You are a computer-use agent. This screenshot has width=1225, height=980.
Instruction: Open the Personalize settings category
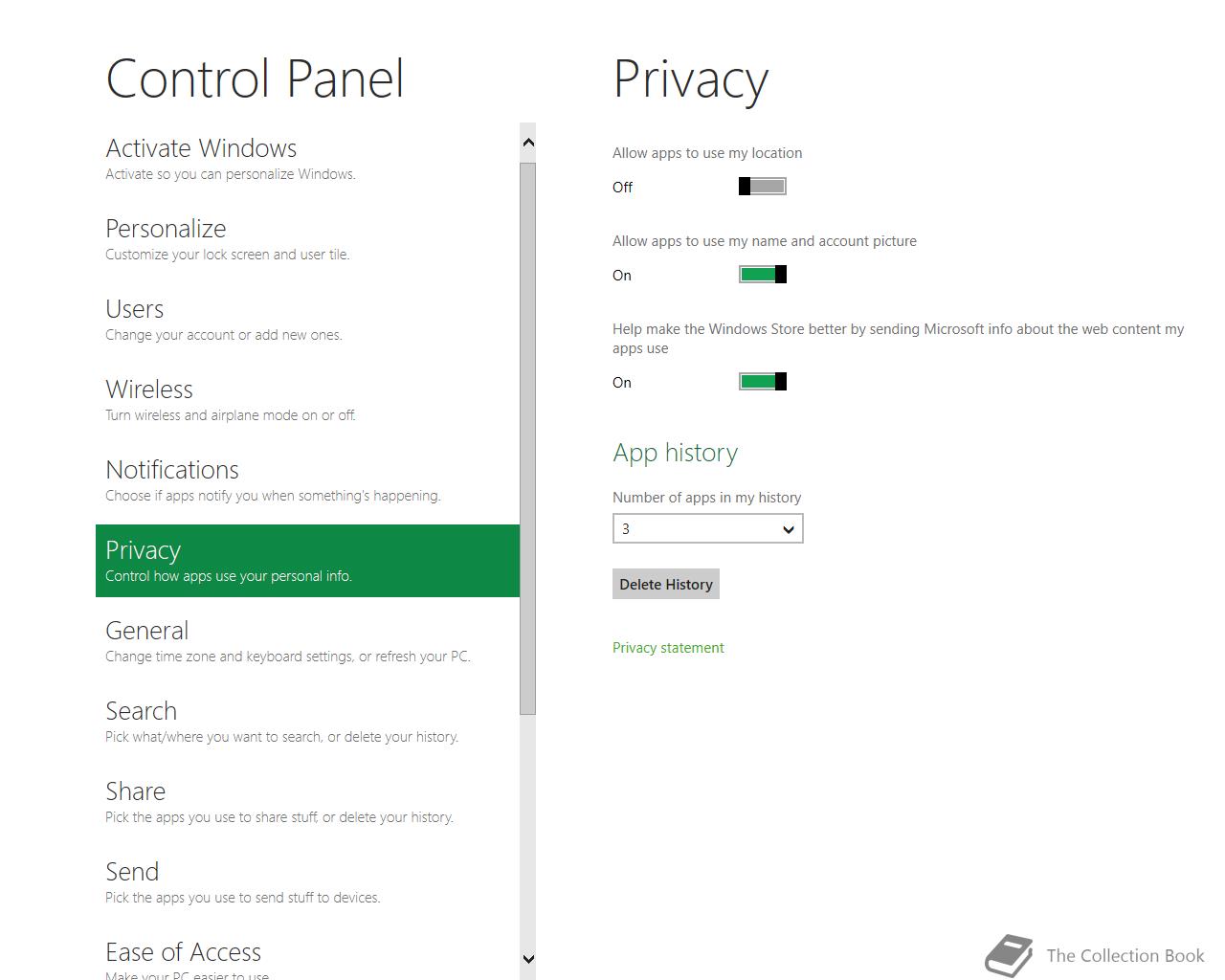(307, 239)
